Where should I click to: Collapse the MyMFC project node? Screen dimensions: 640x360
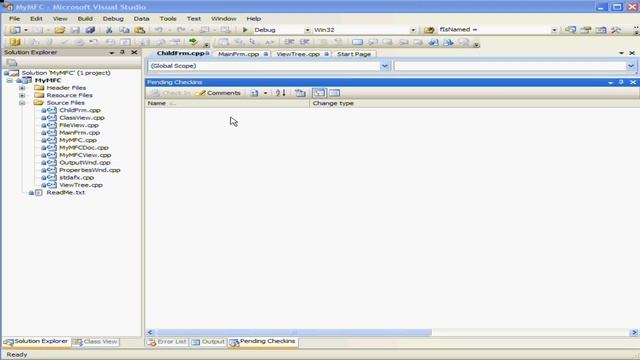pyautogui.click(x=9, y=80)
